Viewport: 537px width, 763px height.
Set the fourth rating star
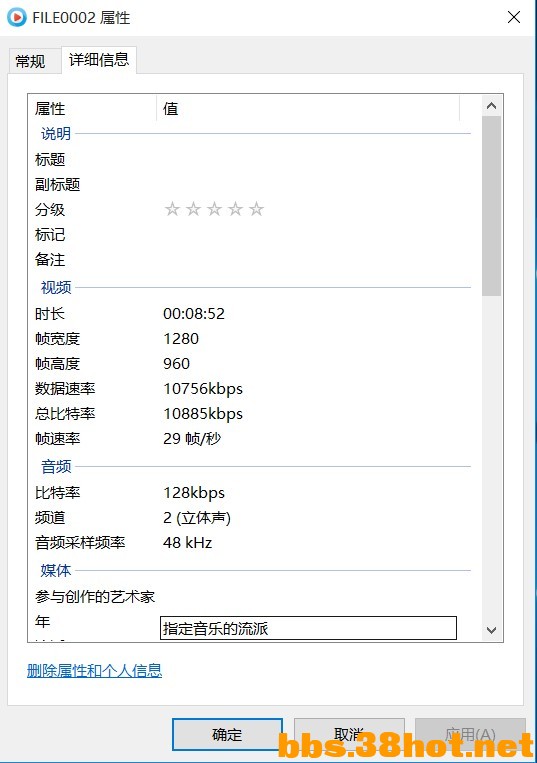235,209
